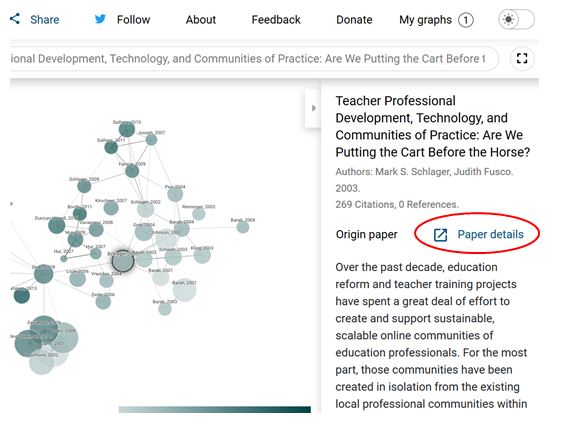Open Paper details link
Image resolution: width=568 pixels, height=447 pixels.
tap(490, 234)
